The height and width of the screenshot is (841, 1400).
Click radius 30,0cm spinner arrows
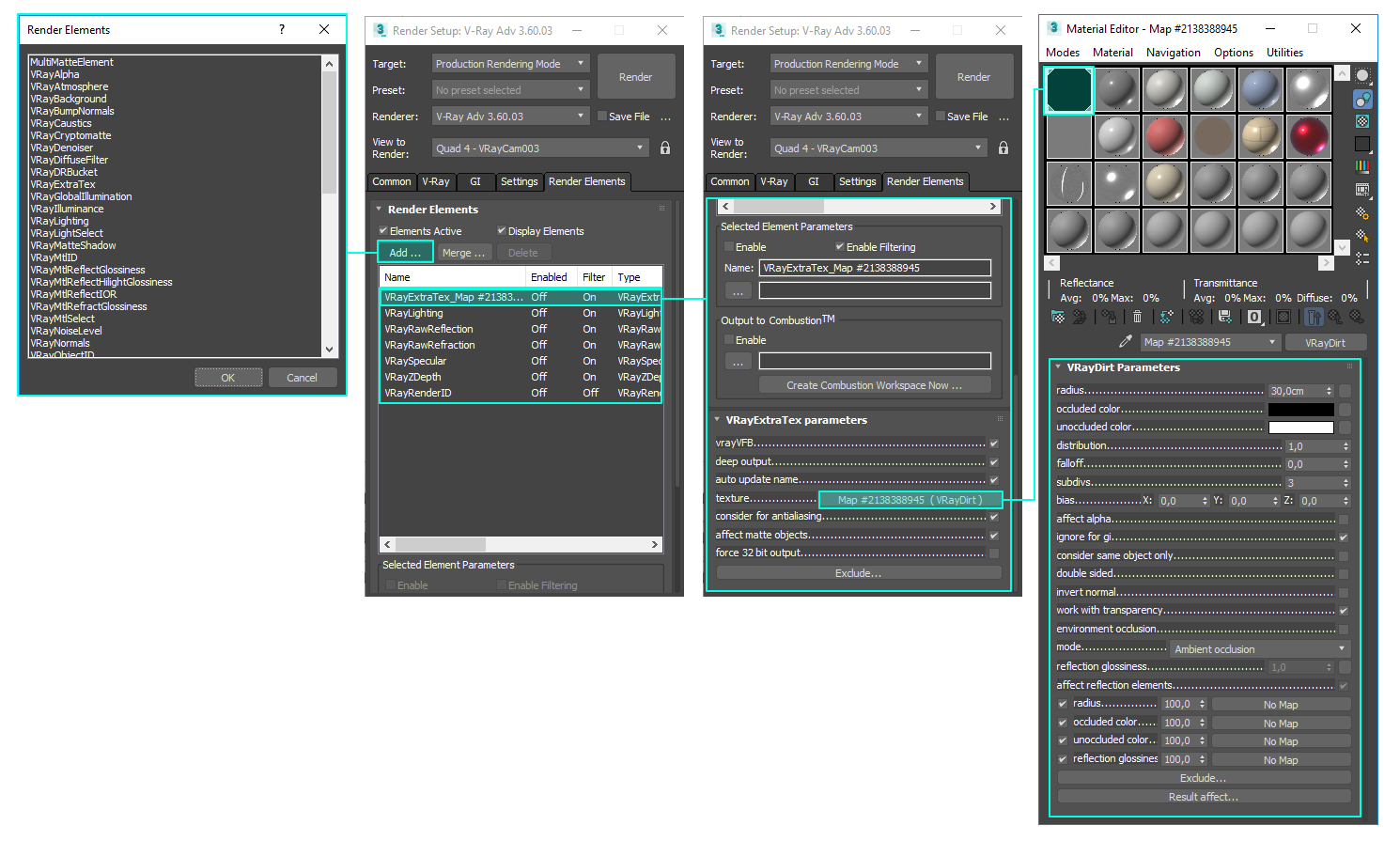(1330, 391)
